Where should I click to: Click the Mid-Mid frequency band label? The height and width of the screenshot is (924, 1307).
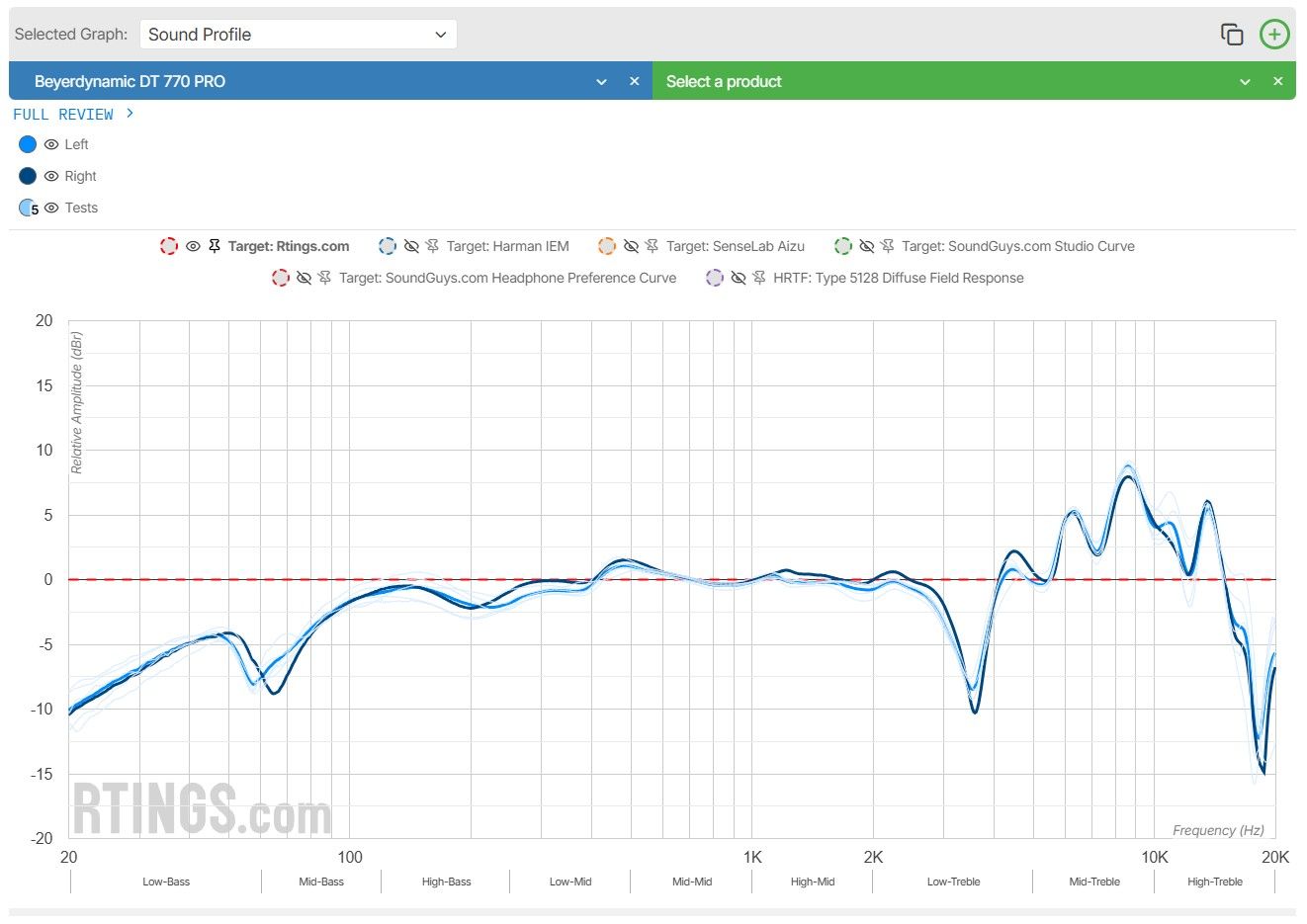click(692, 882)
